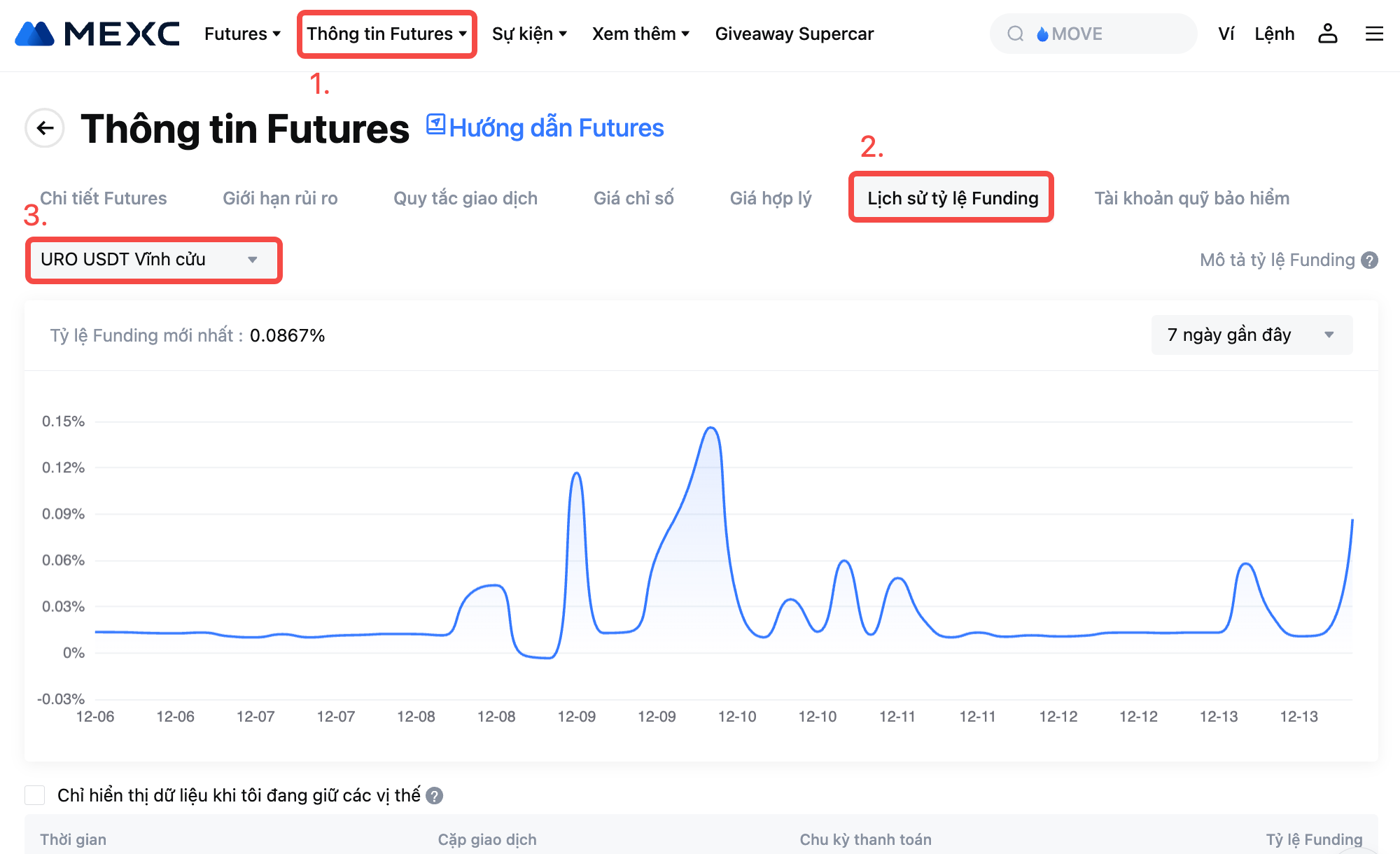Image resolution: width=1400 pixels, height=854 pixels.
Task: Open the user account profile icon
Action: (1327, 34)
